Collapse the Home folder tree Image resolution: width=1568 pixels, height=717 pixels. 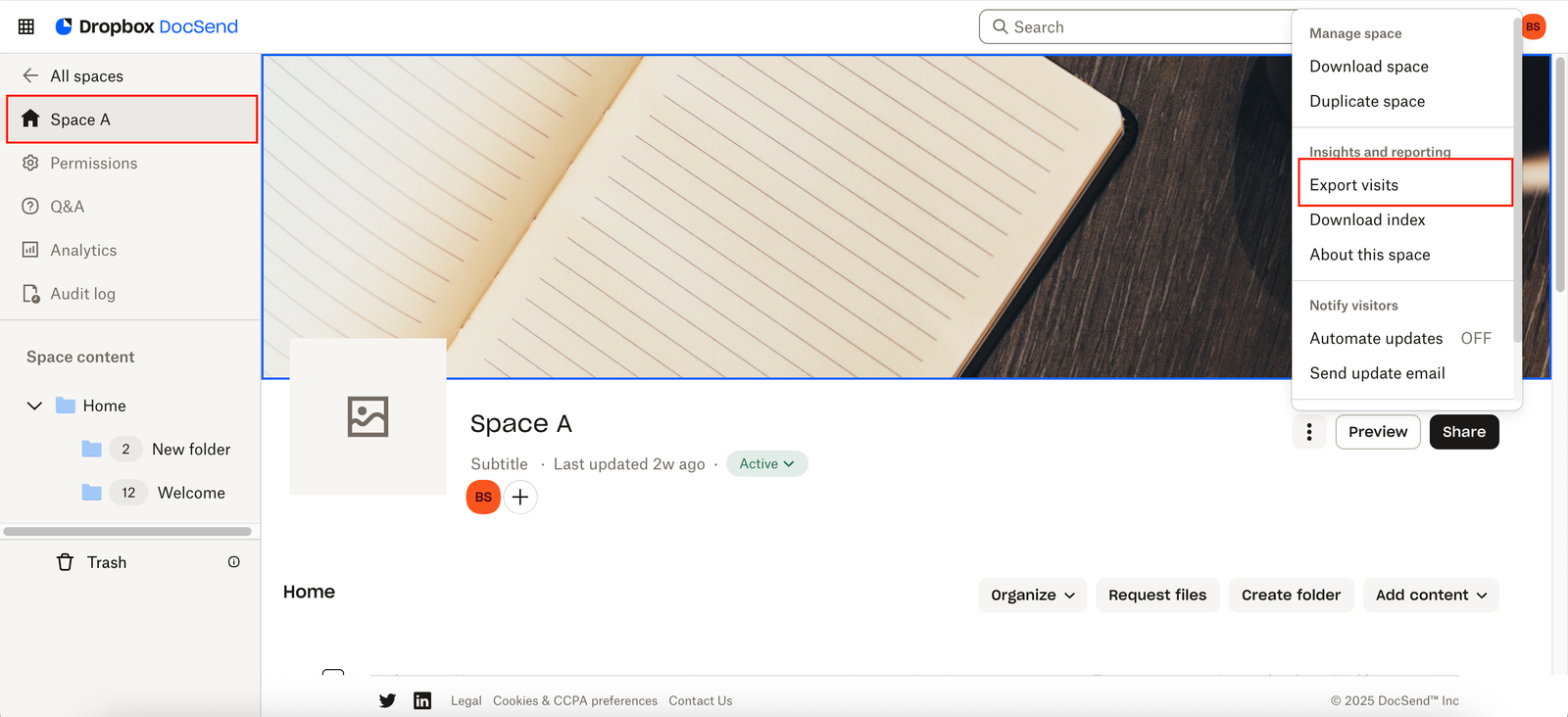[x=34, y=406]
